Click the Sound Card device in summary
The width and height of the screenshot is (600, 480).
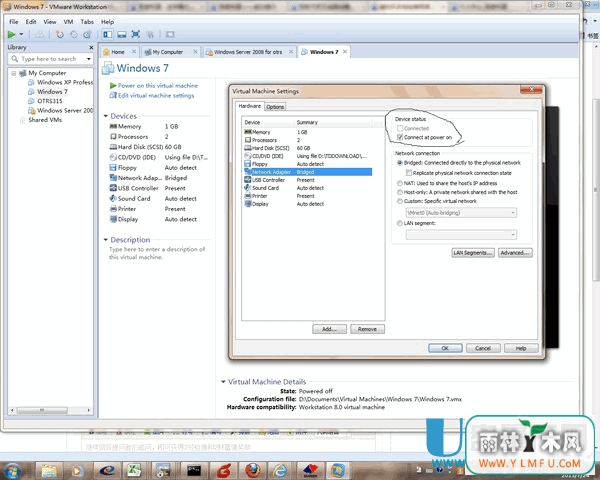pyautogui.click(x=153, y=199)
